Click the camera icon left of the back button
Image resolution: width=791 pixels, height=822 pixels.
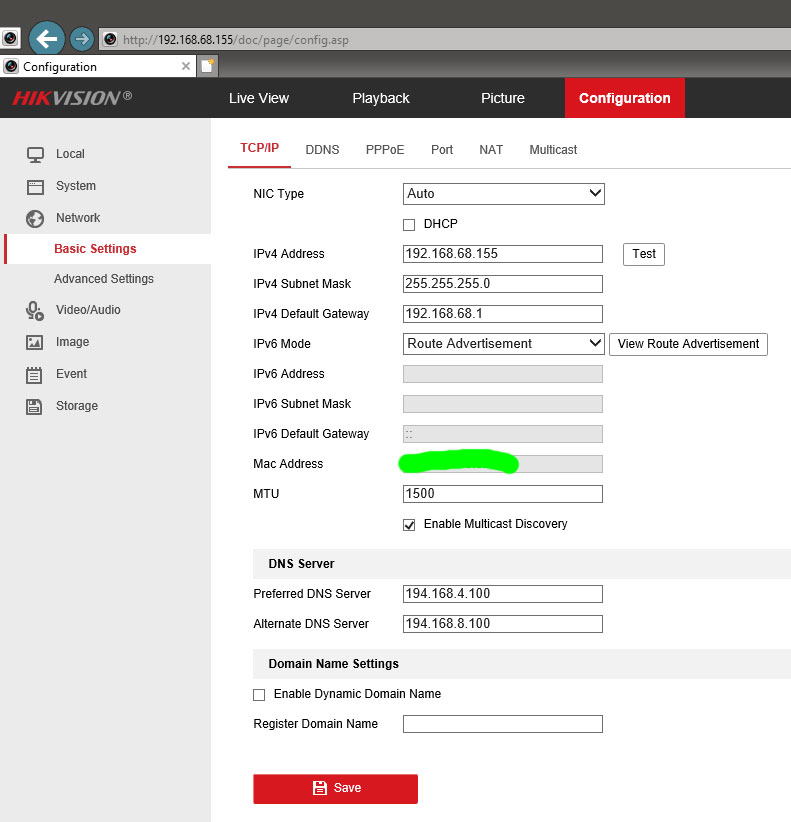[x=10, y=38]
